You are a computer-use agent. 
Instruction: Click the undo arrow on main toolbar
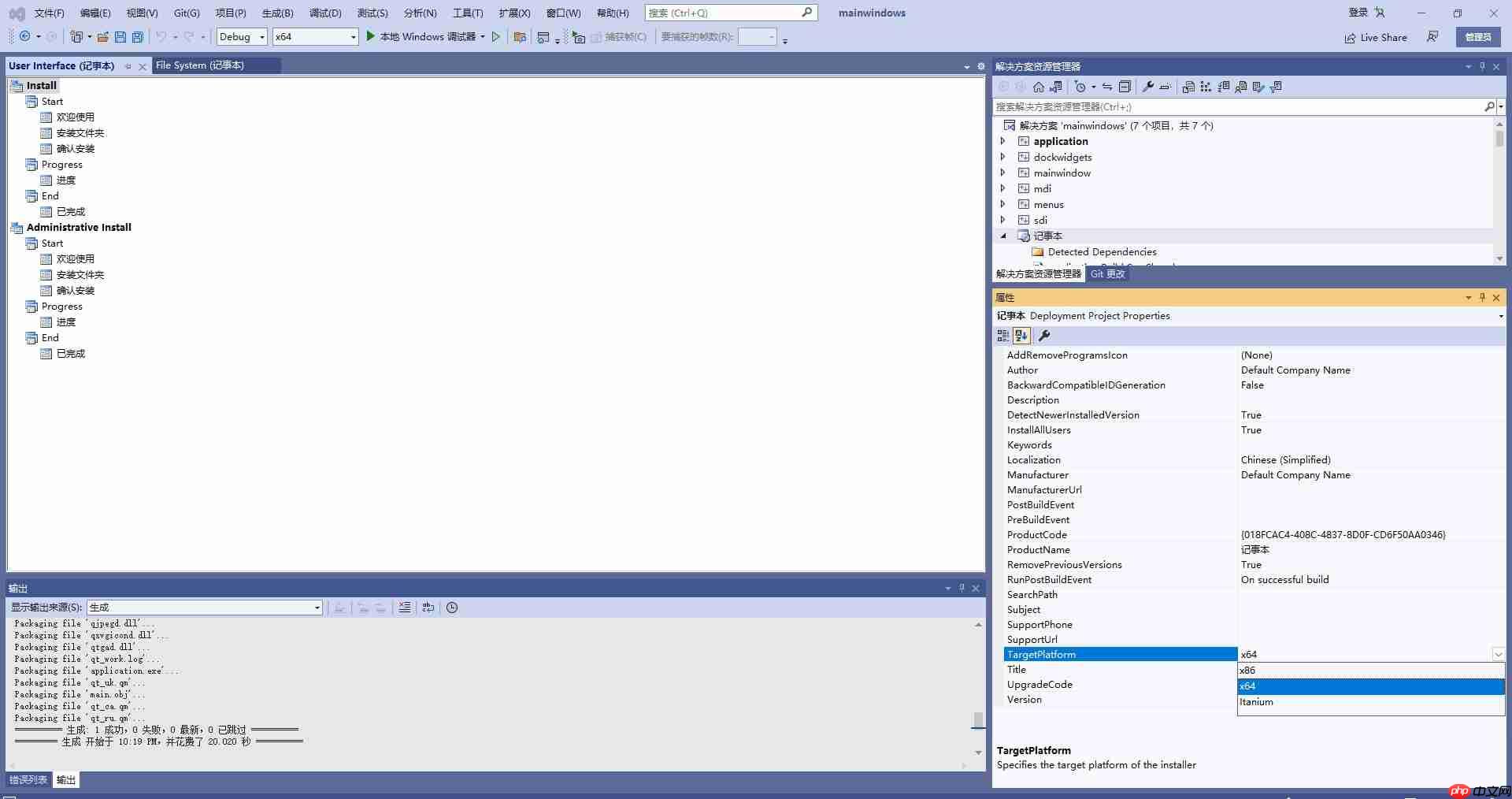coord(161,36)
